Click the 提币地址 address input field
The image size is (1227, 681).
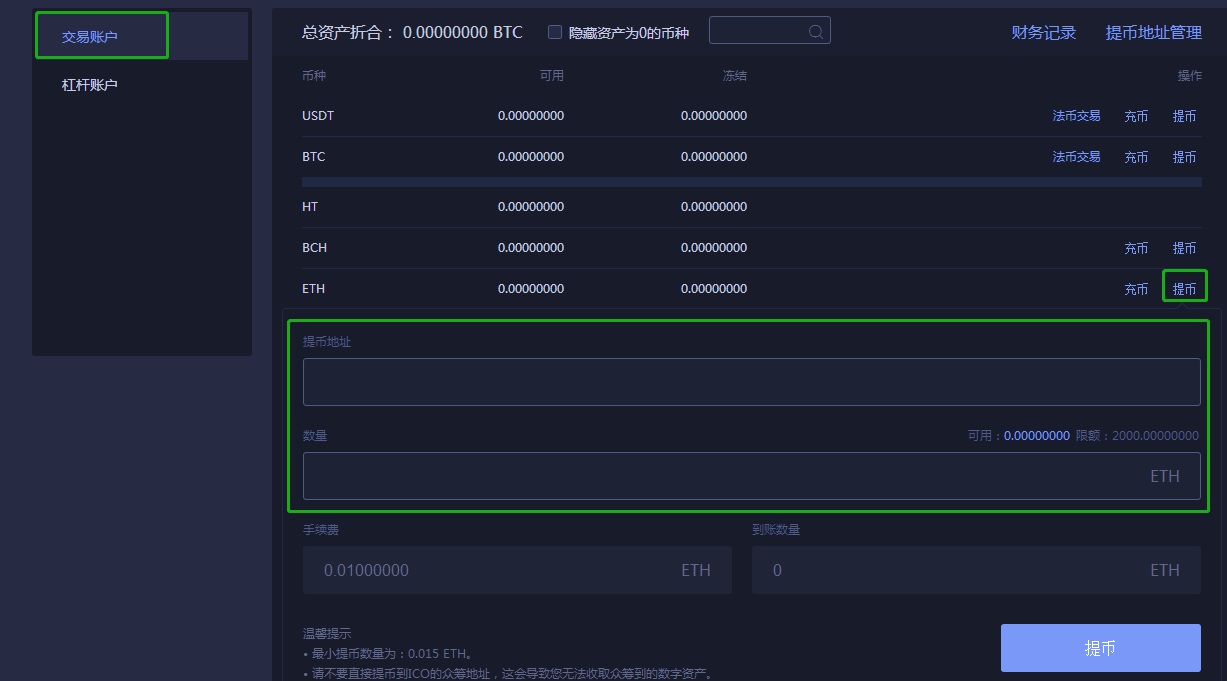[x=751, y=381]
